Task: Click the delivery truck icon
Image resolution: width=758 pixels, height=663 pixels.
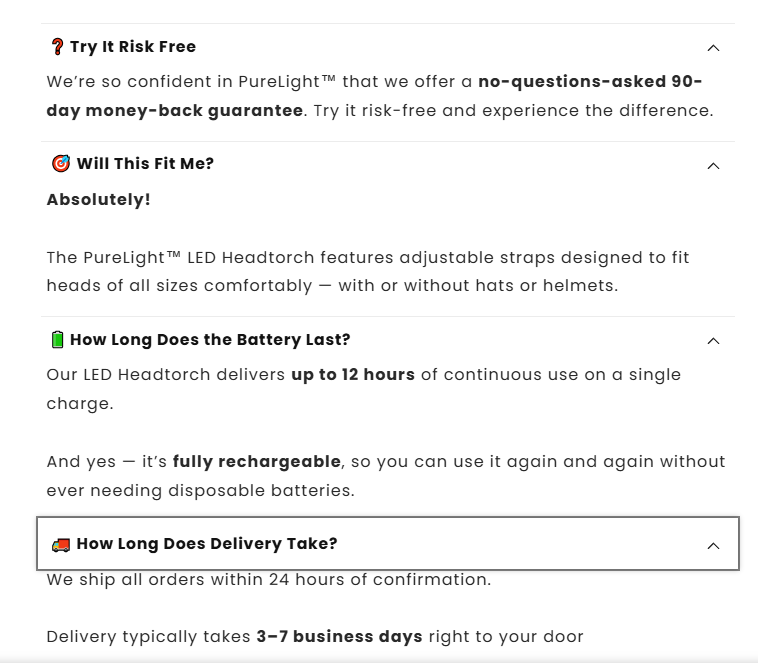Action: [60, 544]
